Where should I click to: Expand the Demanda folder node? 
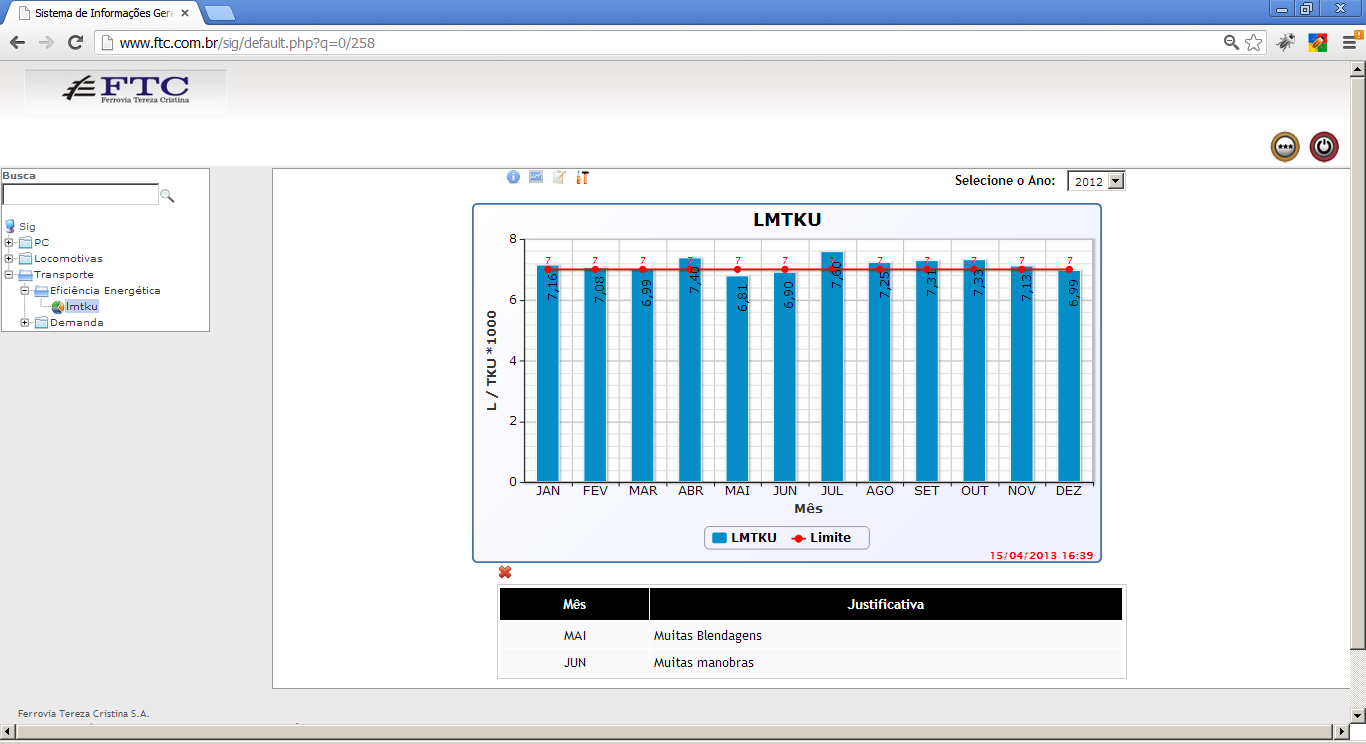click(25, 323)
